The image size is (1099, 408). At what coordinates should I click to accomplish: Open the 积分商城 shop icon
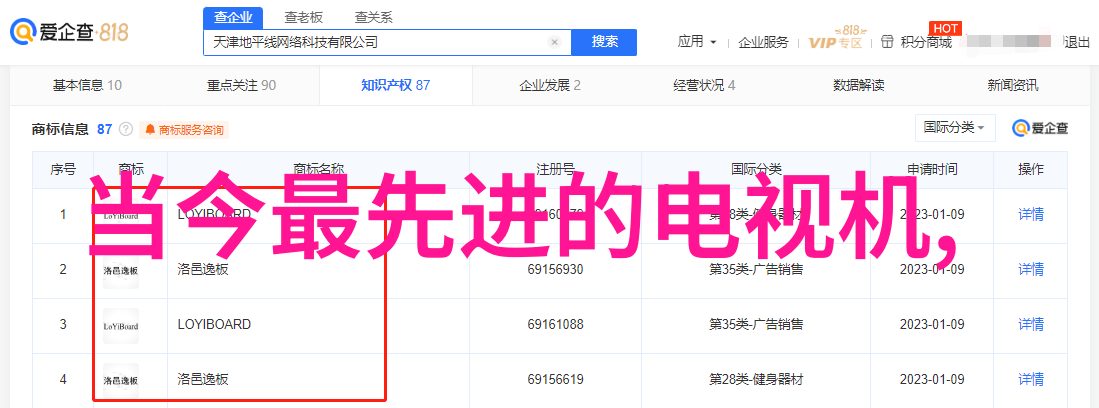click(x=887, y=42)
